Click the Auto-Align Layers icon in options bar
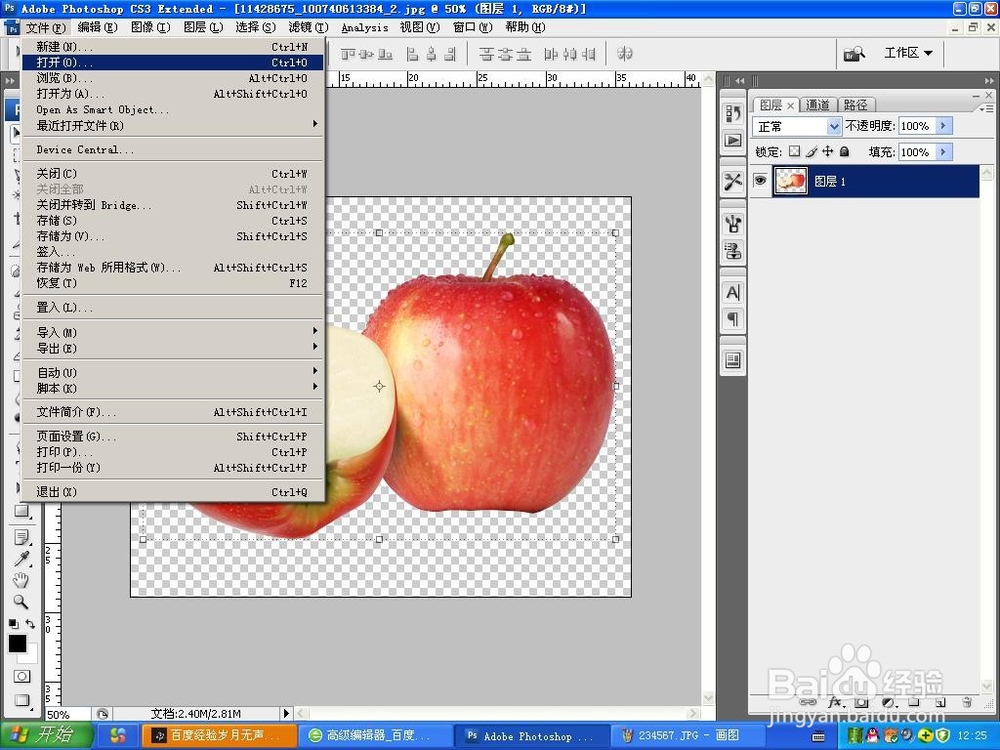Viewport: 1000px width, 750px height. [x=624, y=54]
